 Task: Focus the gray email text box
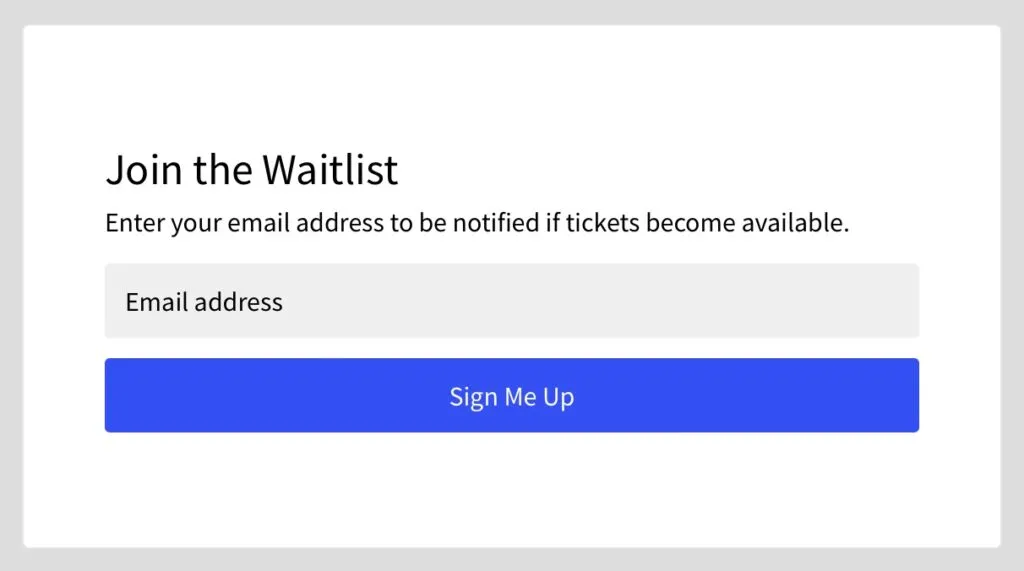pos(511,301)
